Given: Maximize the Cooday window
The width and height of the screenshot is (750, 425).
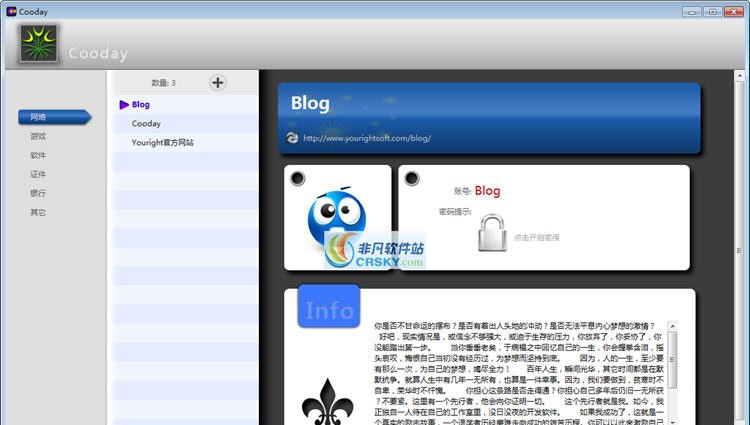Looking at the screenshot, I should pyautogui.click(x=713, y=11).
